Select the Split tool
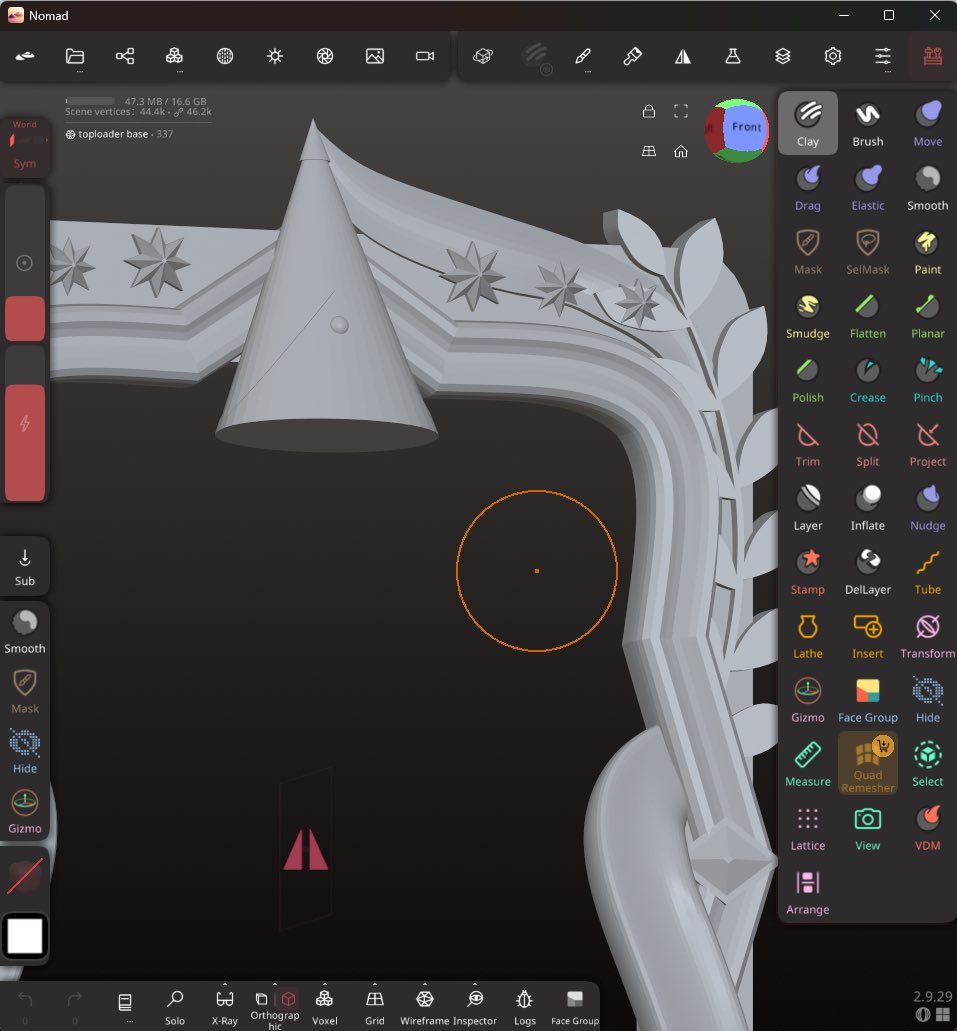 pos(868,443)
